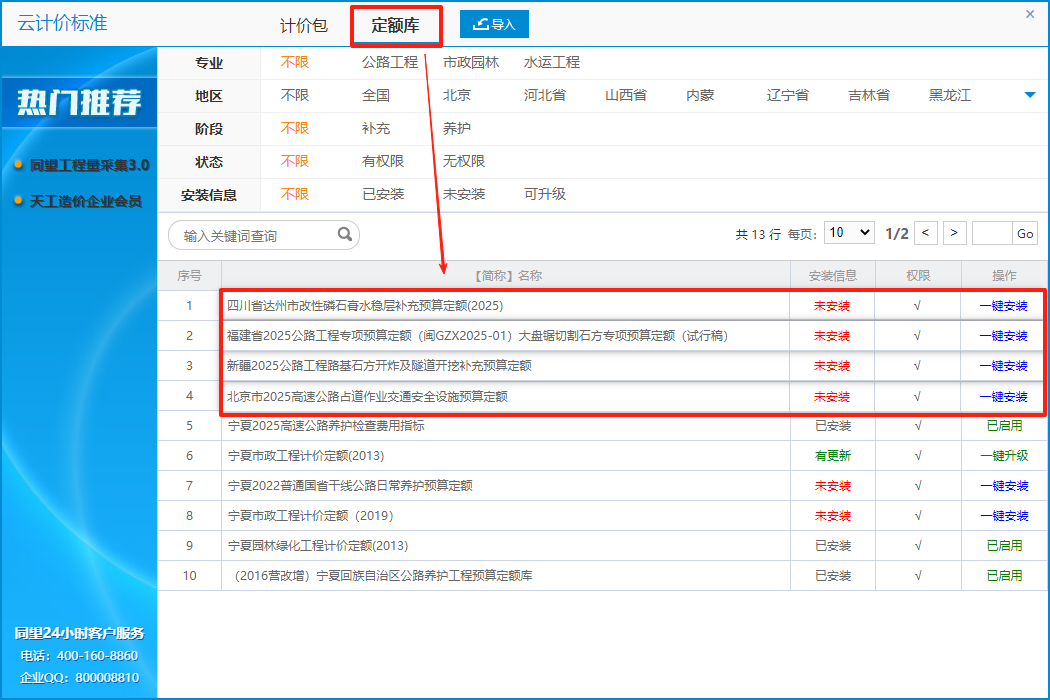Click 一键安装 for 四川省达州市 quota
This screenshot has width=1050, height=700.
[x=1003, y=306]
